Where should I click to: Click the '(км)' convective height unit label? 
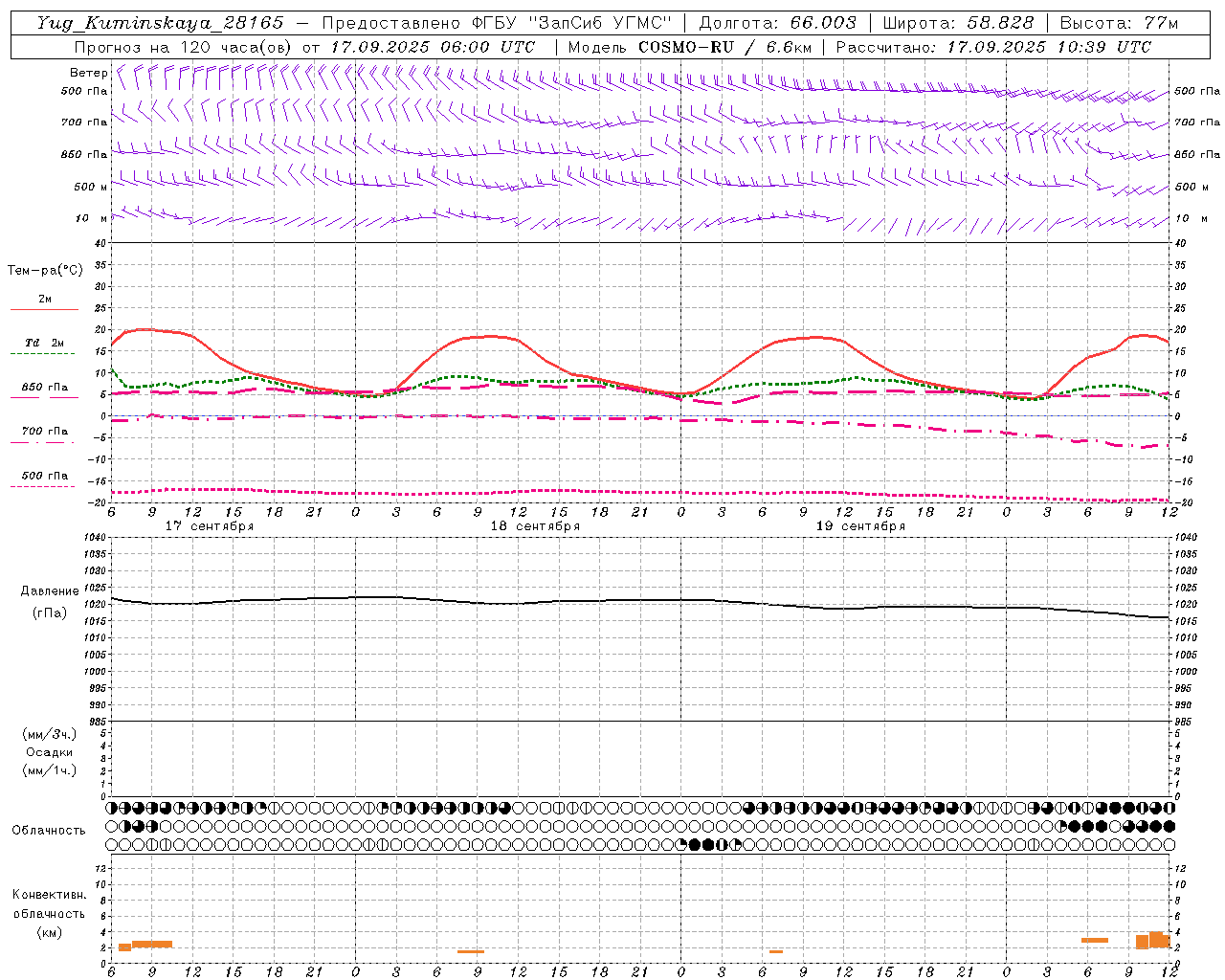pyautogui.click(x=50, y=932)
